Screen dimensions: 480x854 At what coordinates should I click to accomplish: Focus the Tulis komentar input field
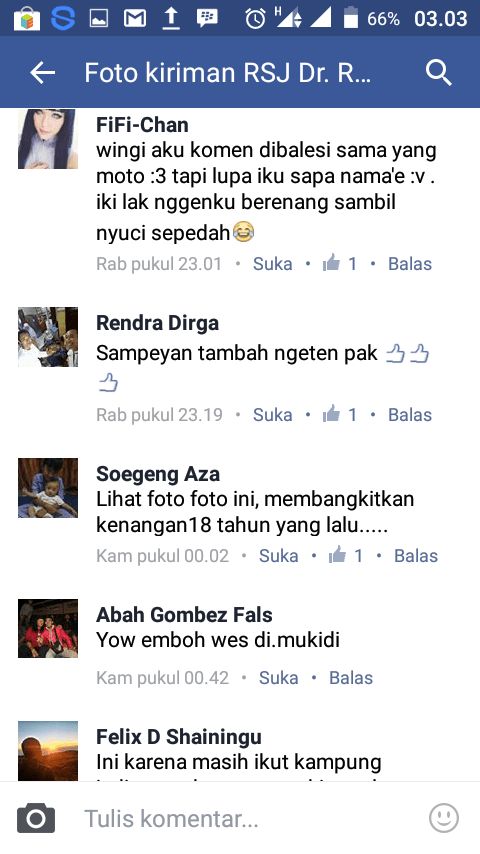click(240, 818)
